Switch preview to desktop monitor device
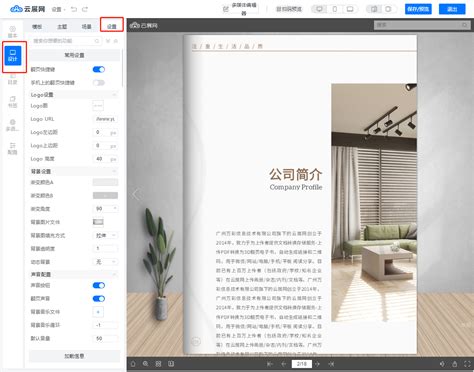This screenshot has height=372, width=474. click(x=319, y=9)
